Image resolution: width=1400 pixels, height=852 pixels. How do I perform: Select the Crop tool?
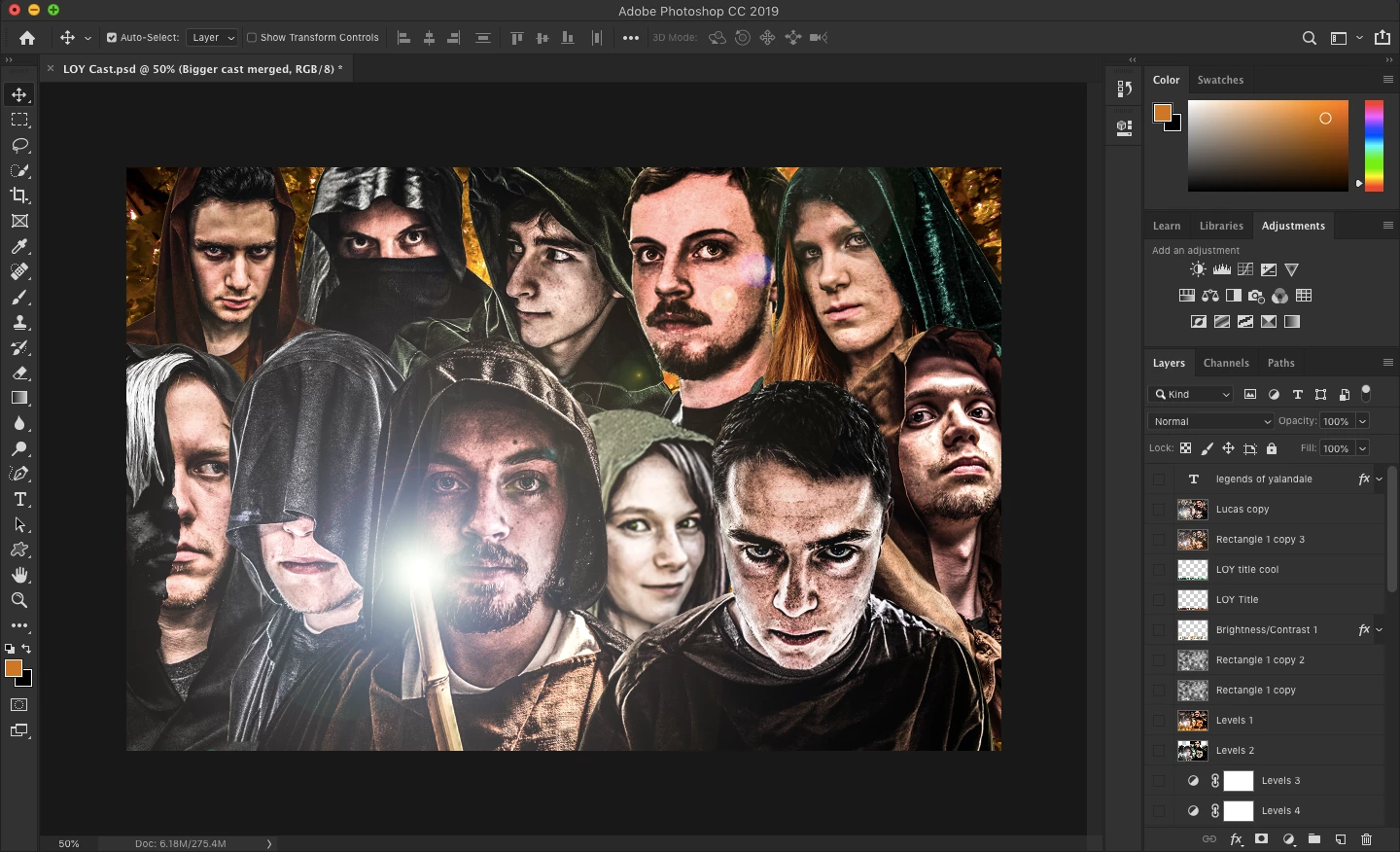click(x=19, y=195)
